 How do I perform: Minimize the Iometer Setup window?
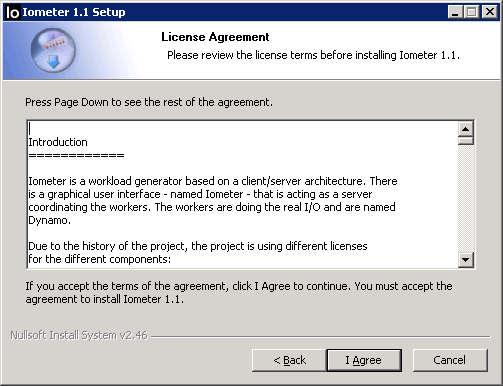[x=455, y=12]
